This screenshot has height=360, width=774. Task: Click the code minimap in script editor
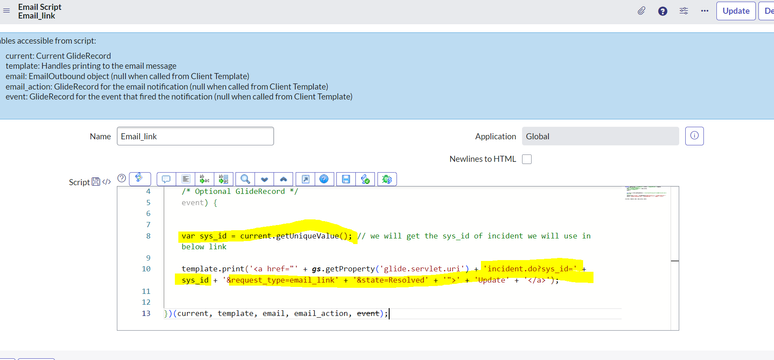[x=646, y=193]
